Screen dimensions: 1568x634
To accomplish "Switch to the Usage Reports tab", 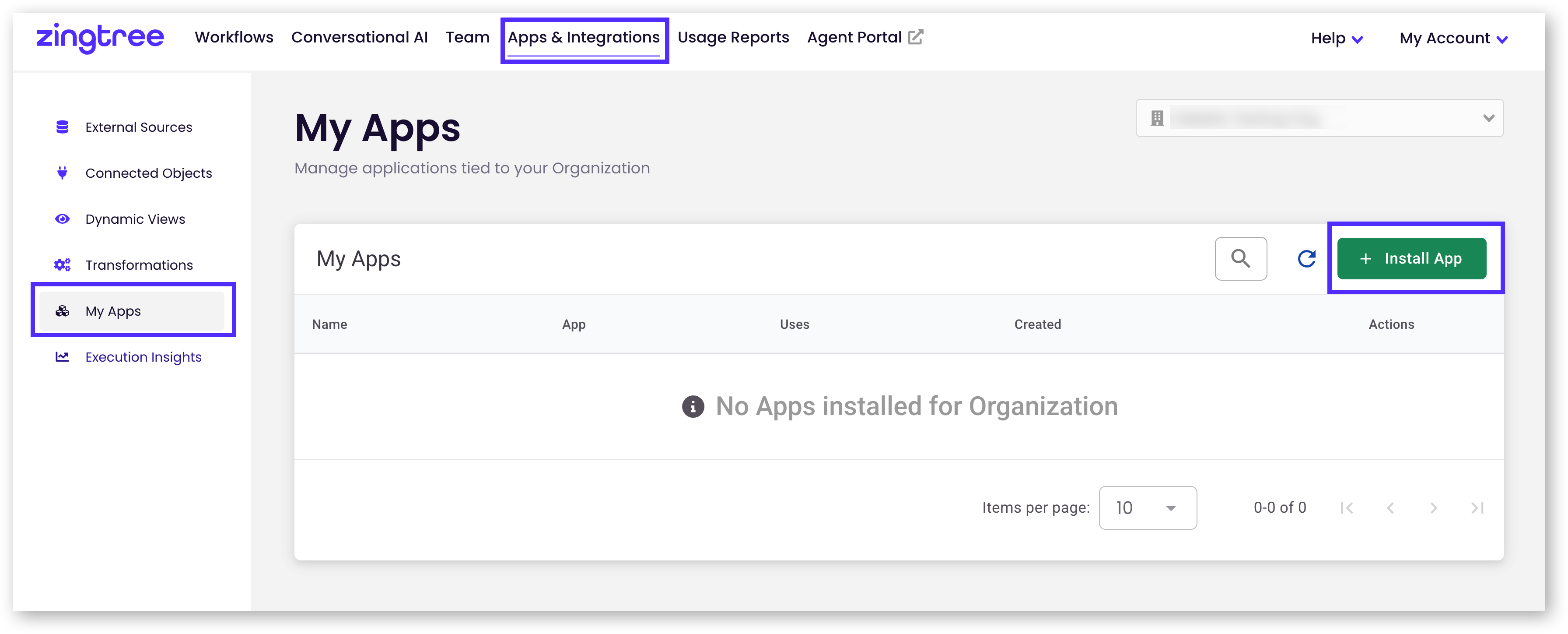I will pos(733,37).
